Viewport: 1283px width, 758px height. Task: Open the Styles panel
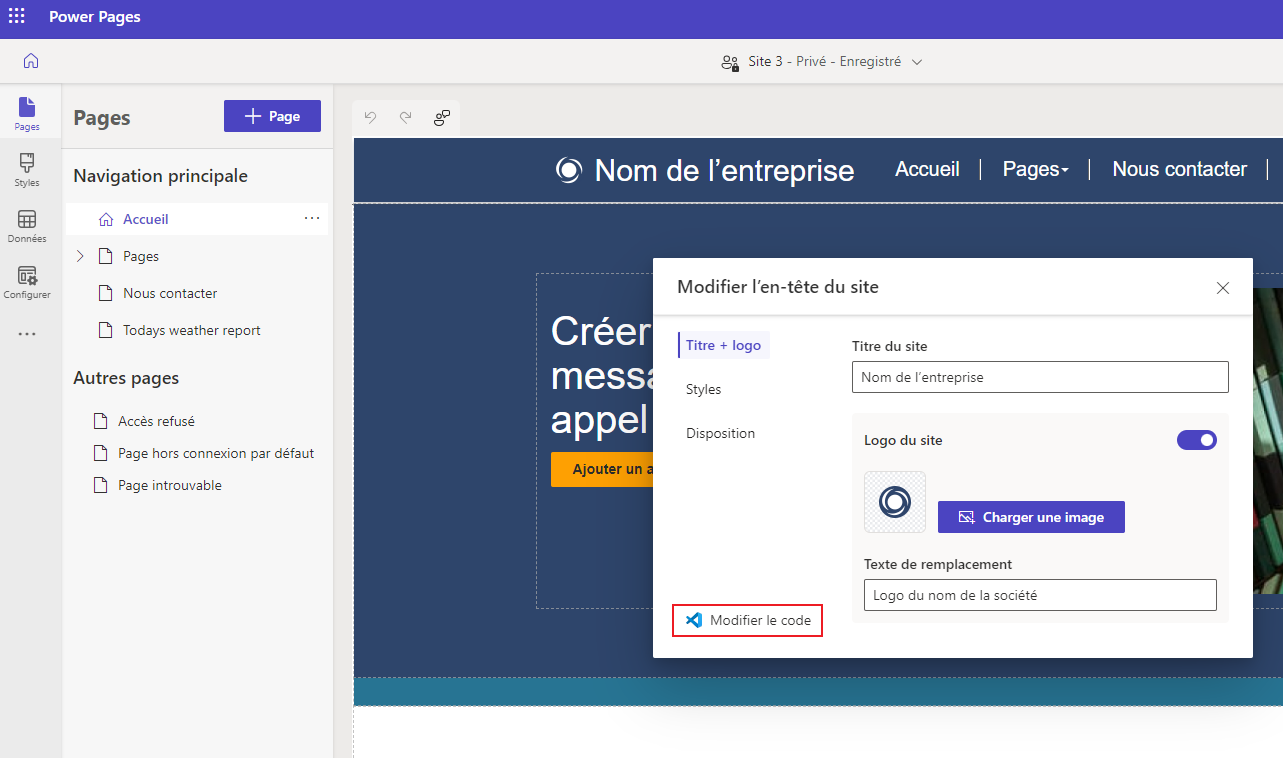tap(27, 168)
